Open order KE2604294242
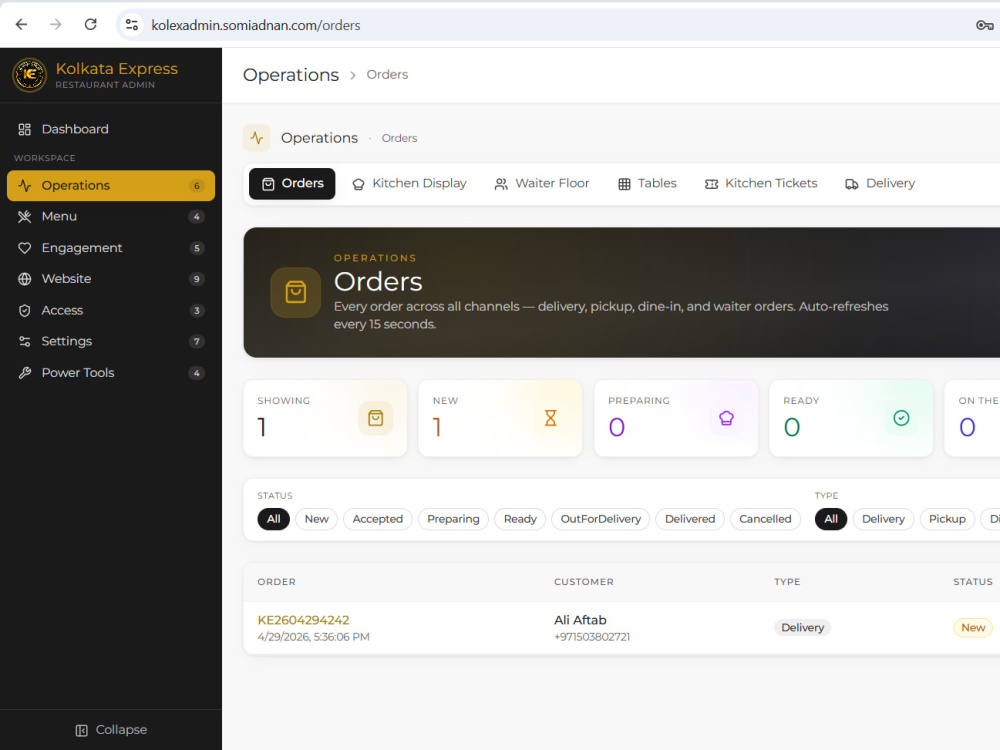 [x=304, y=620]
